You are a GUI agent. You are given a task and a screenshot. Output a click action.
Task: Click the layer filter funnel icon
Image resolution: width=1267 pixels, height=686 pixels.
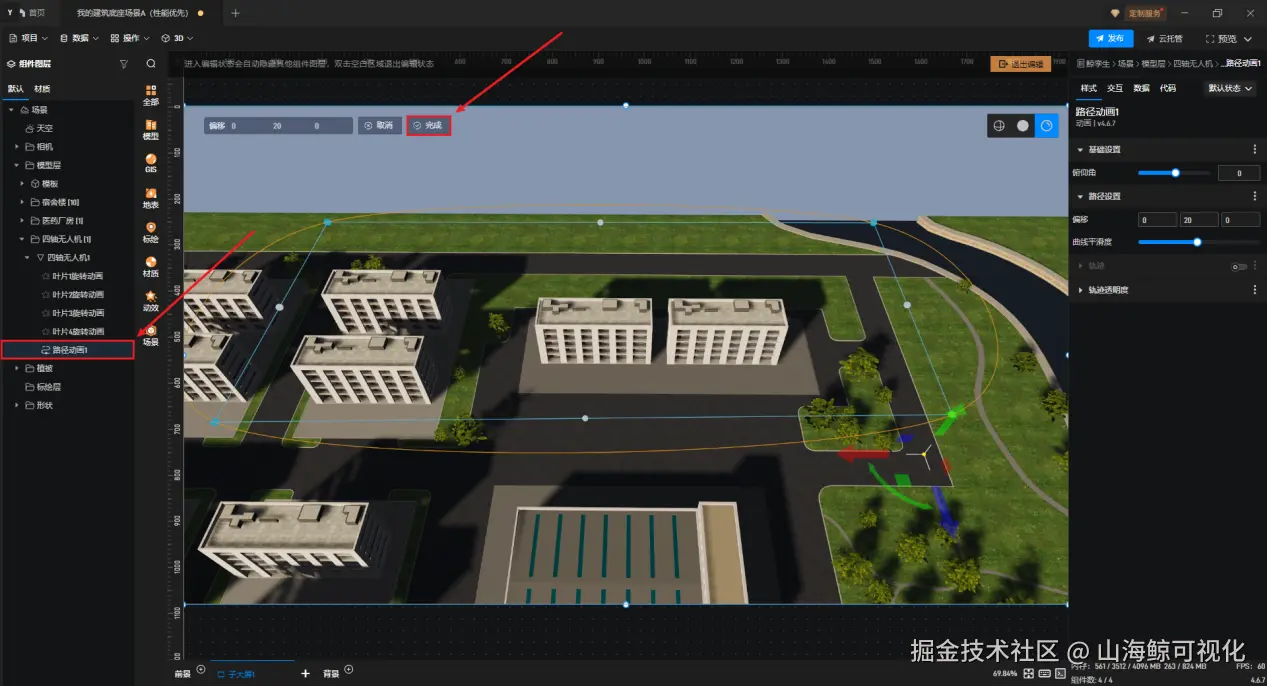(124, 63)
